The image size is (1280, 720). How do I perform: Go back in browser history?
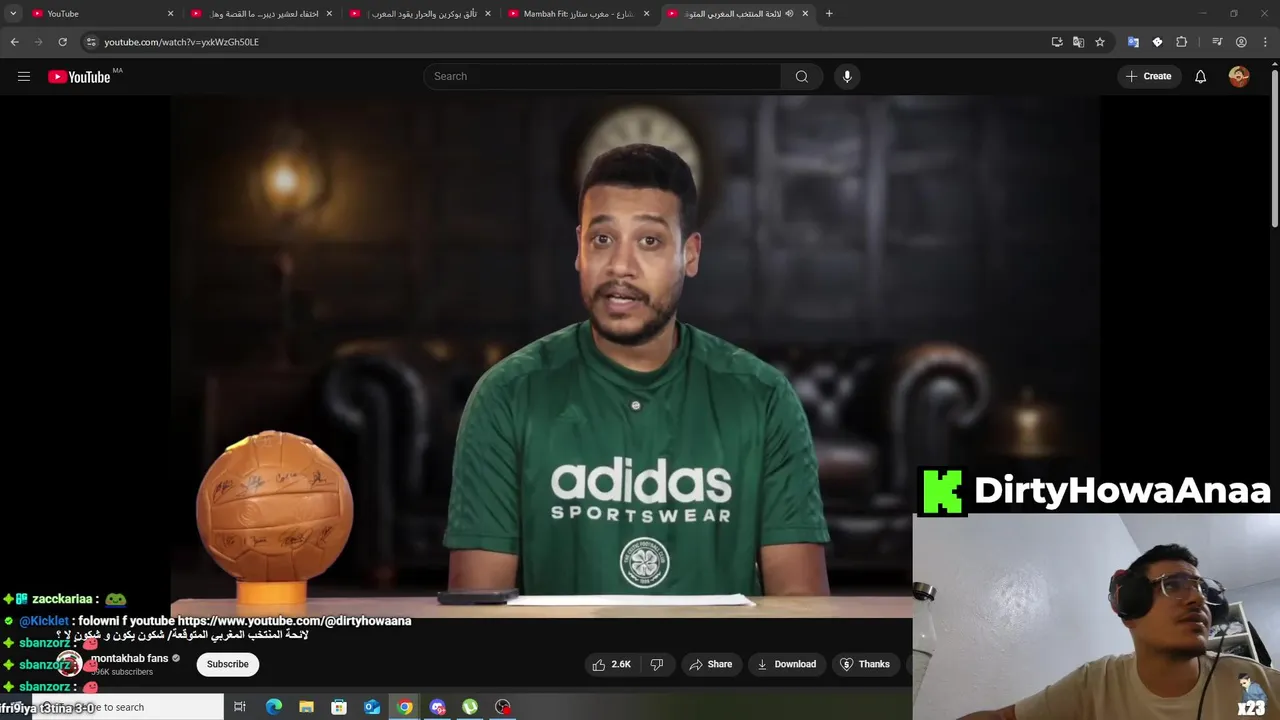(14, 42)
